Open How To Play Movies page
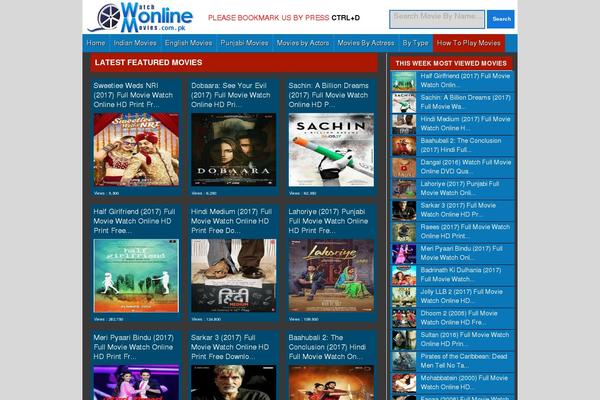Image resolution: width=600 pixels, height=400 pixels. [469, 43]
